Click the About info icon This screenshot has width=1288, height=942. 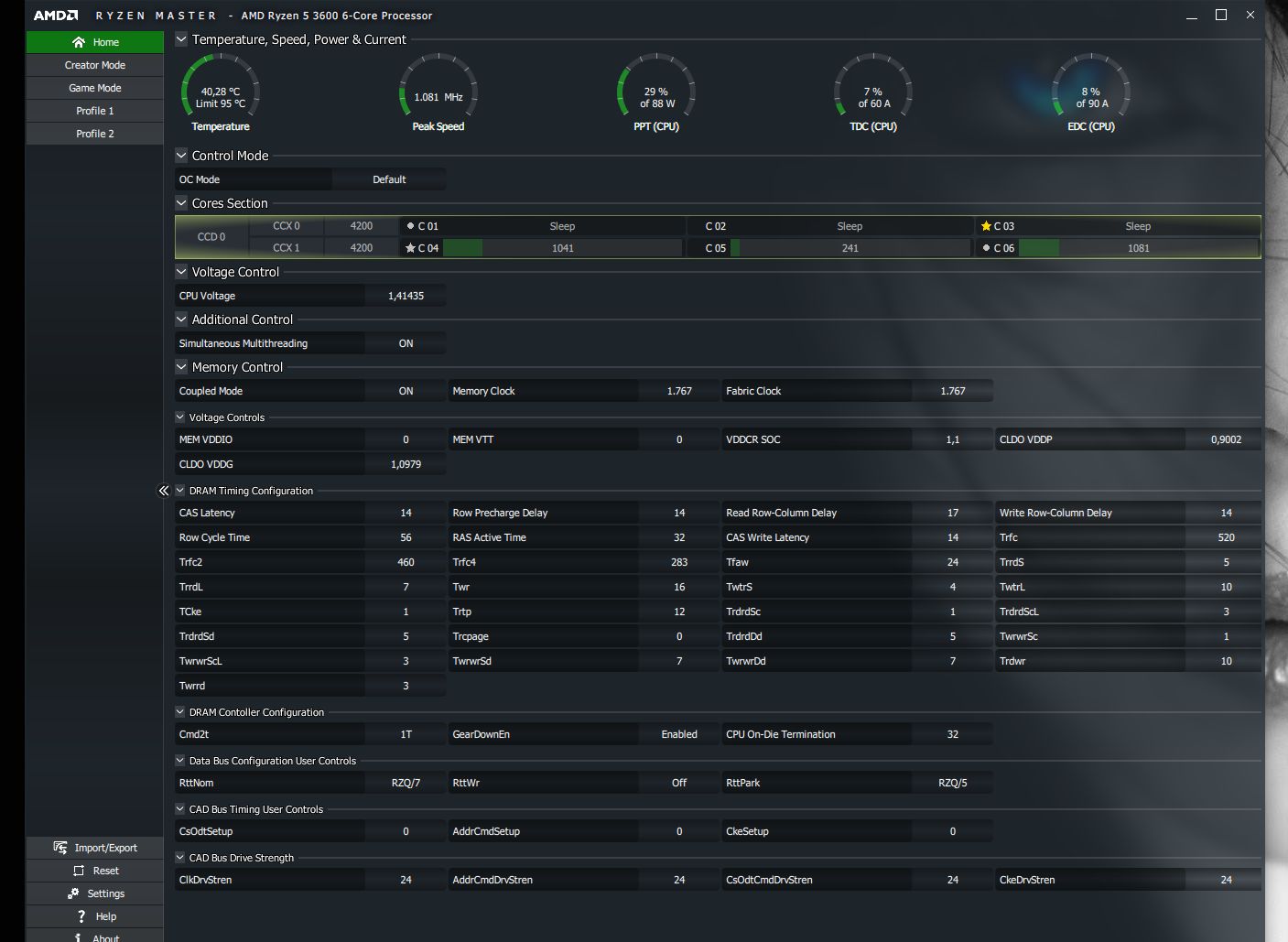point(79,937)
